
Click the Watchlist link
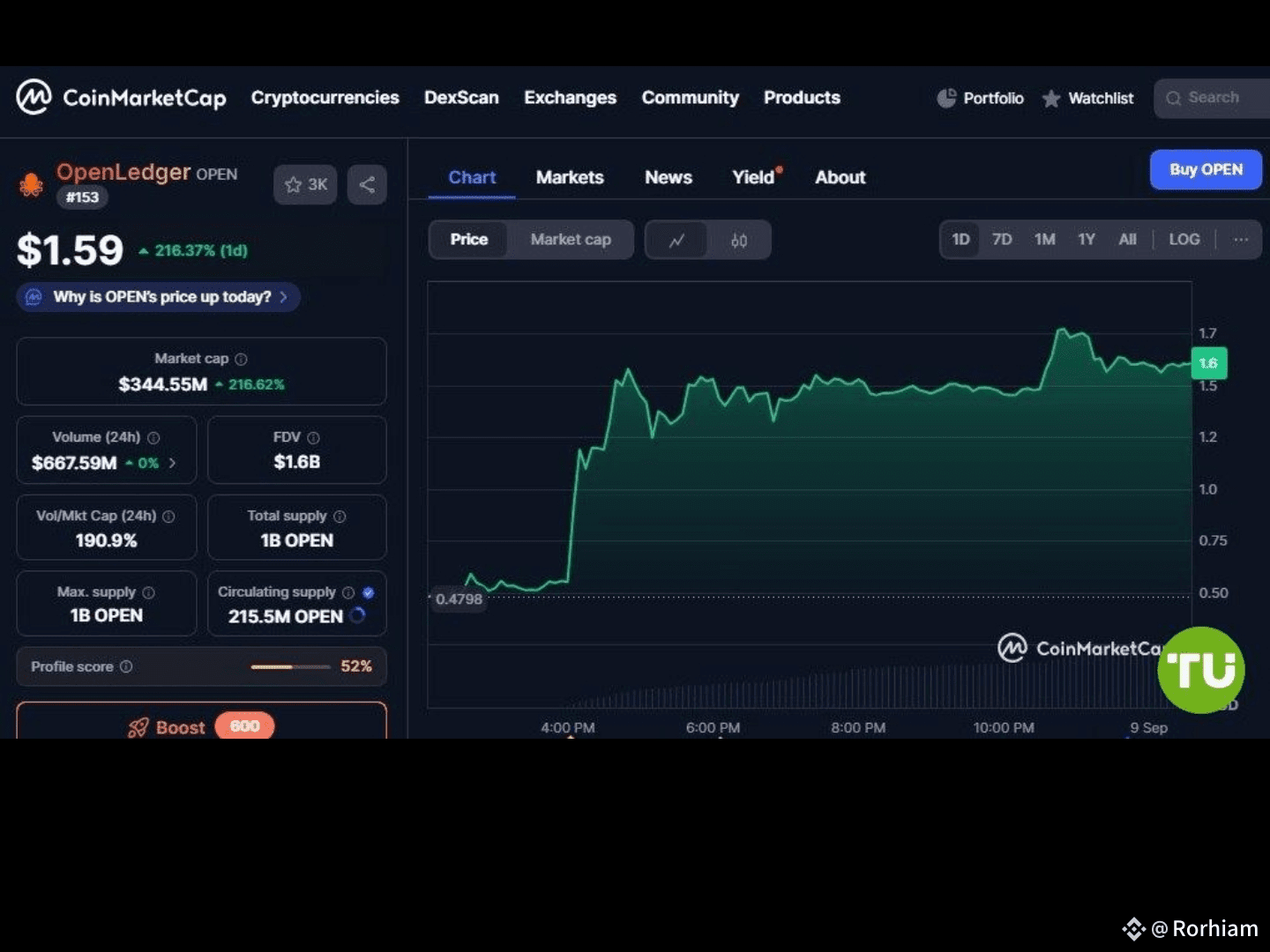coord(1101,98)
